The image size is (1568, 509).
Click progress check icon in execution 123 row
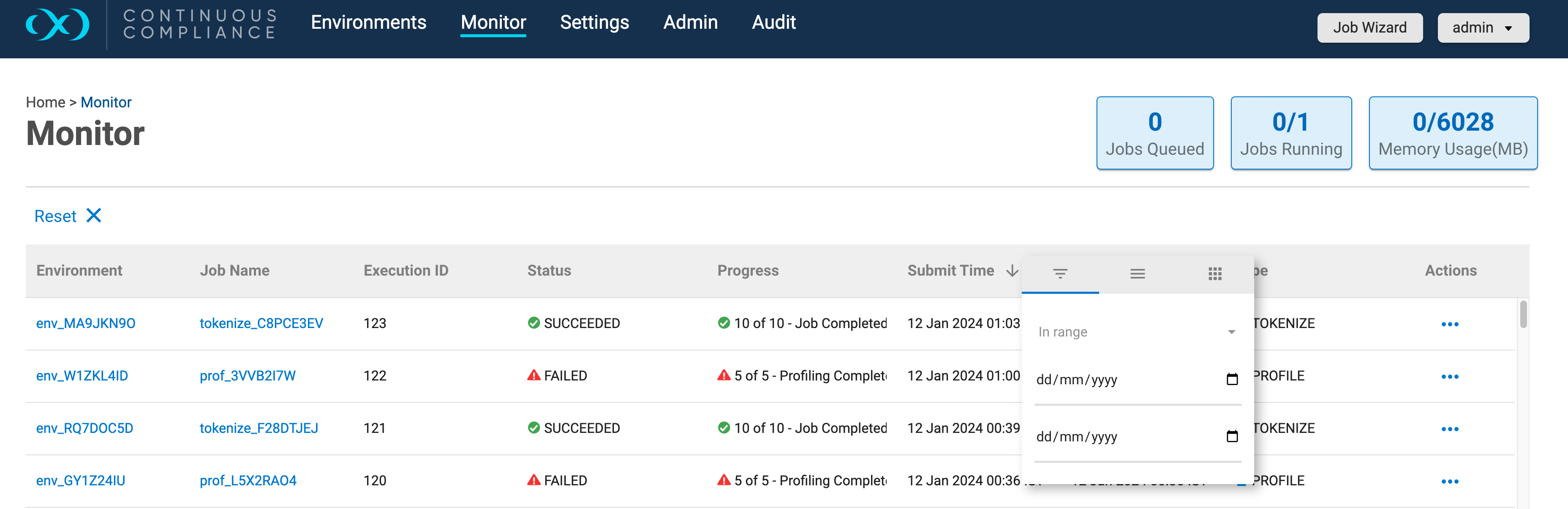[724, 323]
